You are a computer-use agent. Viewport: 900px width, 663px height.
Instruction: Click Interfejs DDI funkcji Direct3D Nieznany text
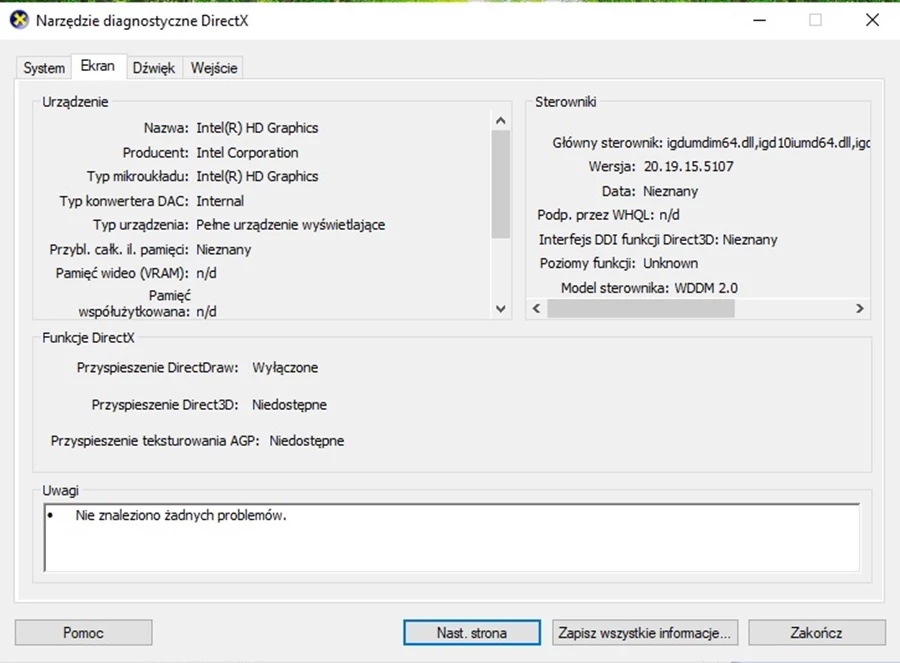pos(658,239)
